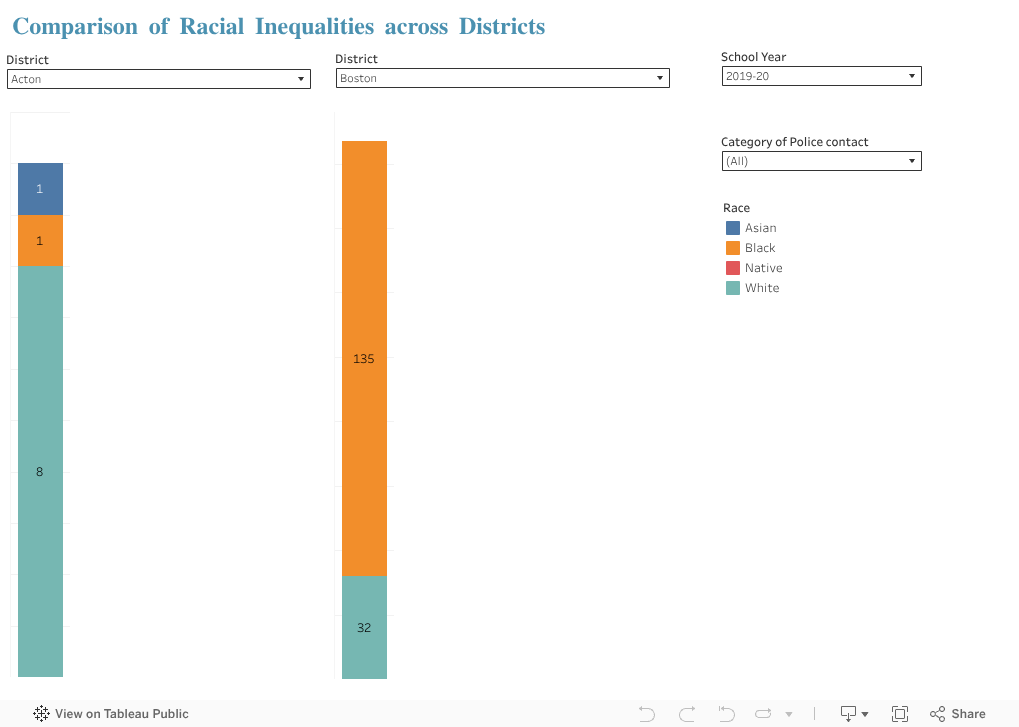Click the Revert icon in toolbar
The image size is (1019, 727).
[727, 714]
